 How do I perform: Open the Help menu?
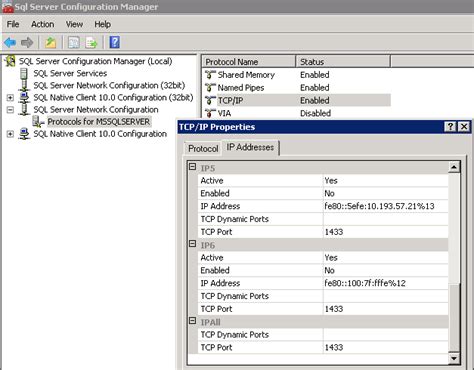[x=102, y=24]
